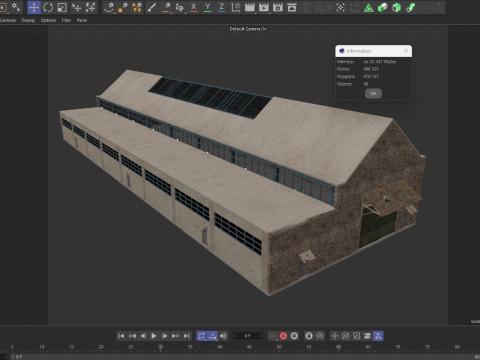Viewport: 480px width, 360px height.
Task: Click the four orange dots icon
Action: [137, 7]
